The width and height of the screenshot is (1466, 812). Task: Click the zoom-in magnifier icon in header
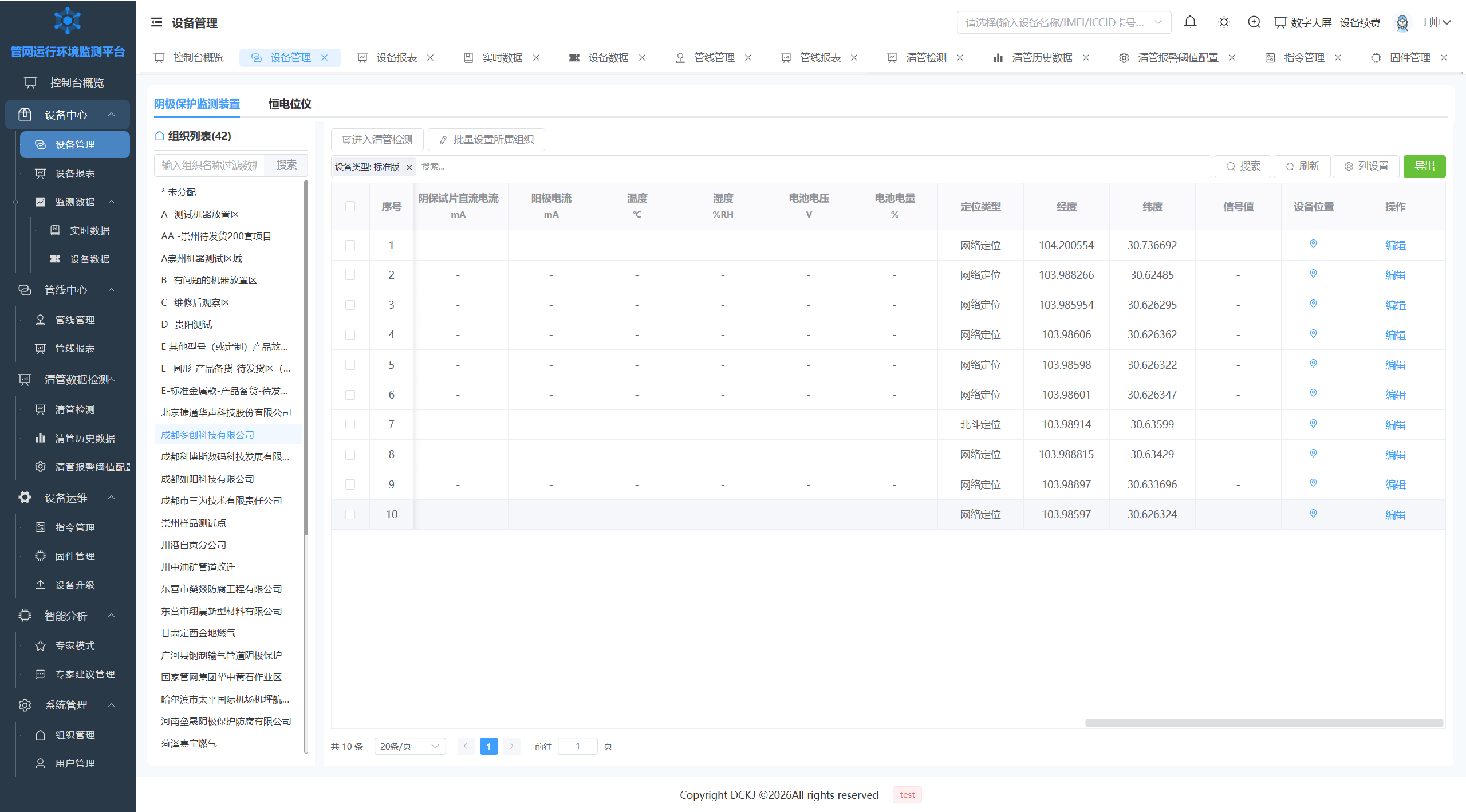[1254, 22]
